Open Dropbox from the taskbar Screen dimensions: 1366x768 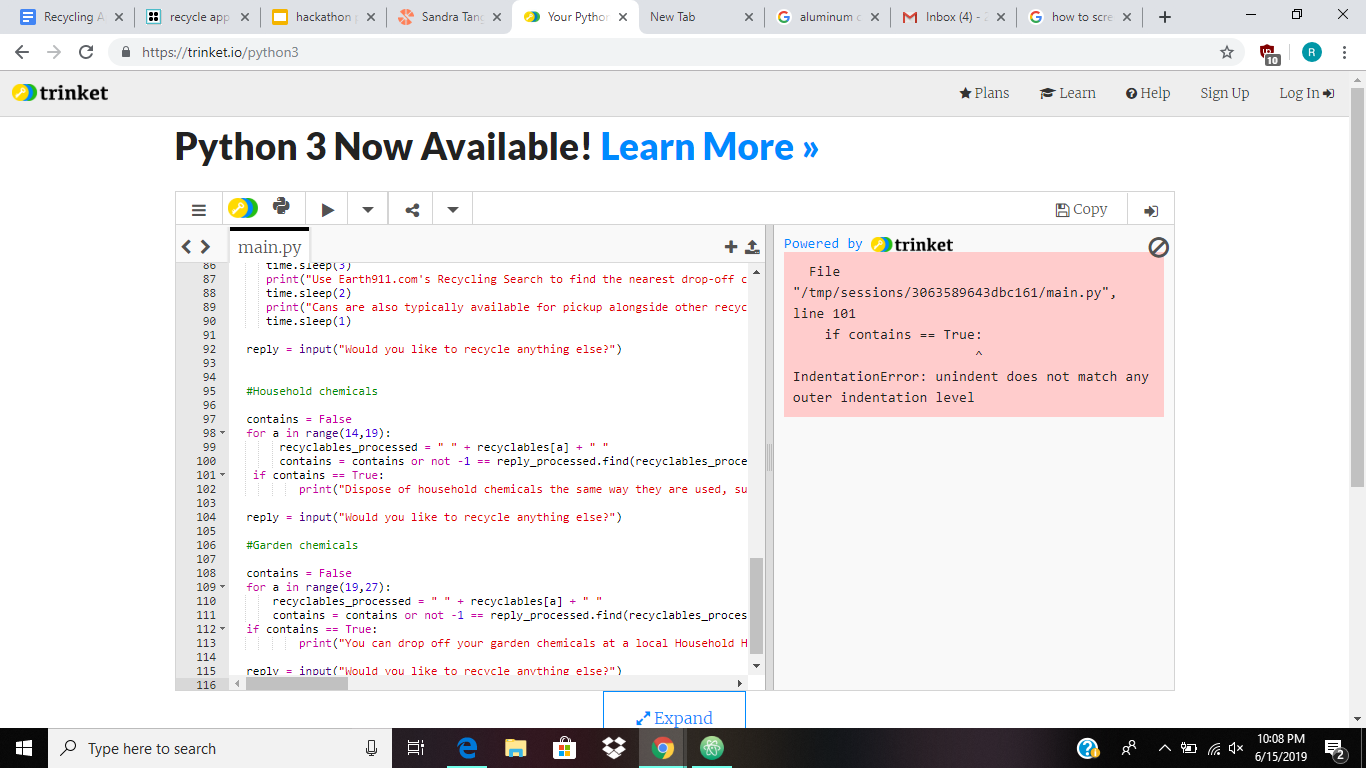614,748
